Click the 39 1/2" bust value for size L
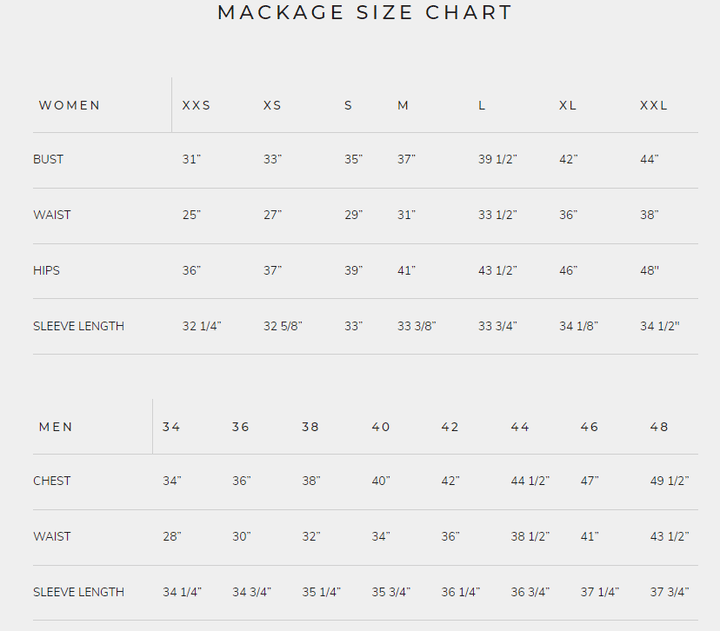 point(497,160)
